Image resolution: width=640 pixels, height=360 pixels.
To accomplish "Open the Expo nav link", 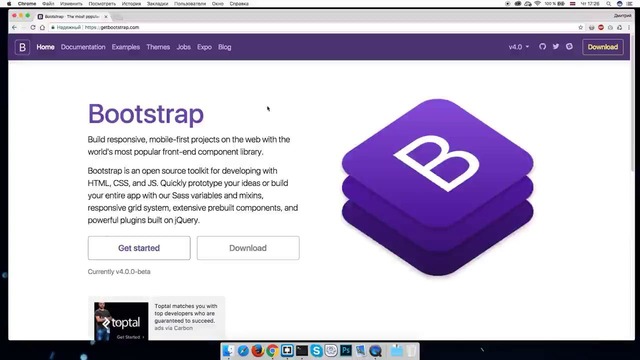I will tap(204, 47).
